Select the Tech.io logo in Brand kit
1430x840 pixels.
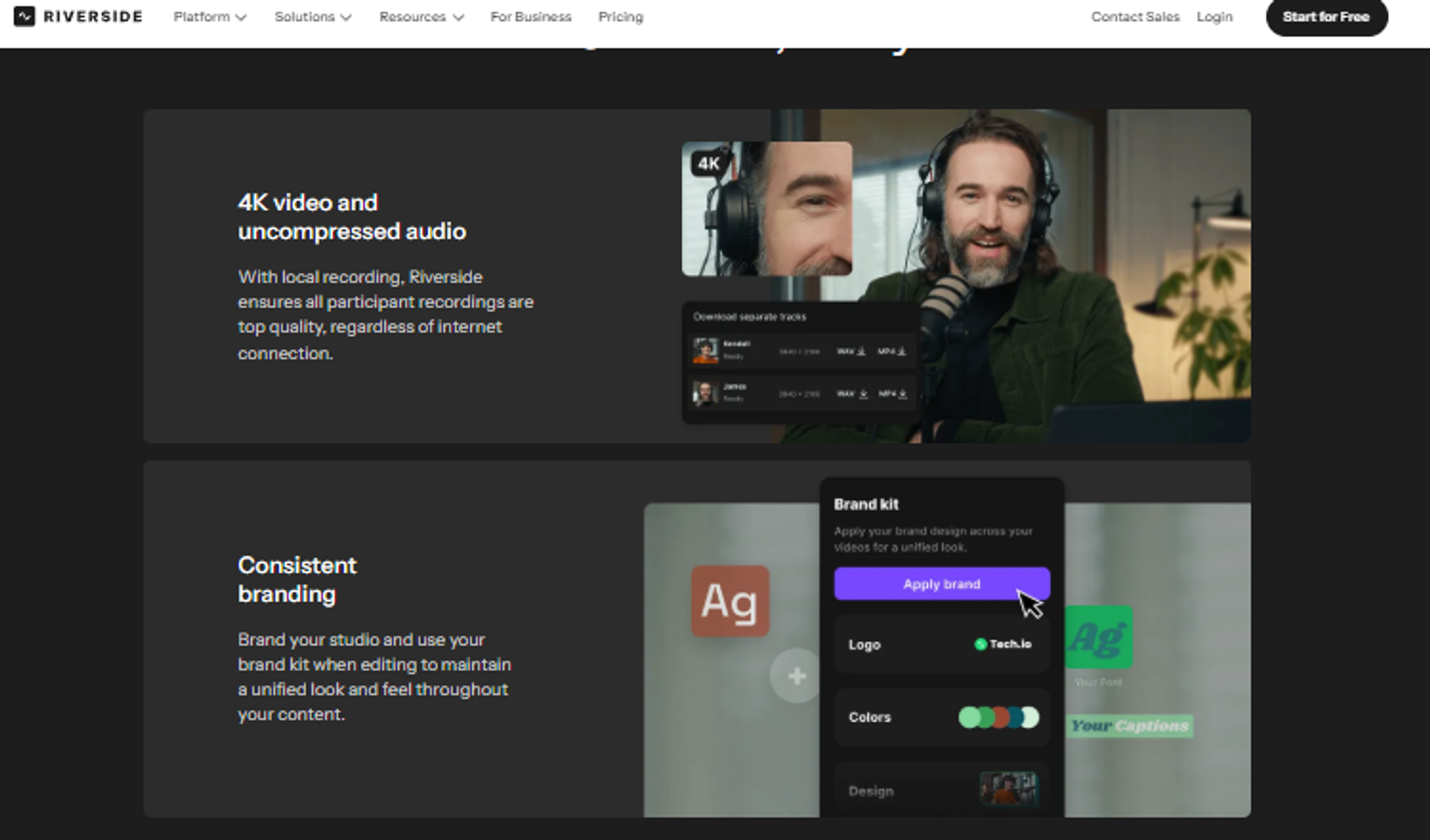pos(1002,644)
